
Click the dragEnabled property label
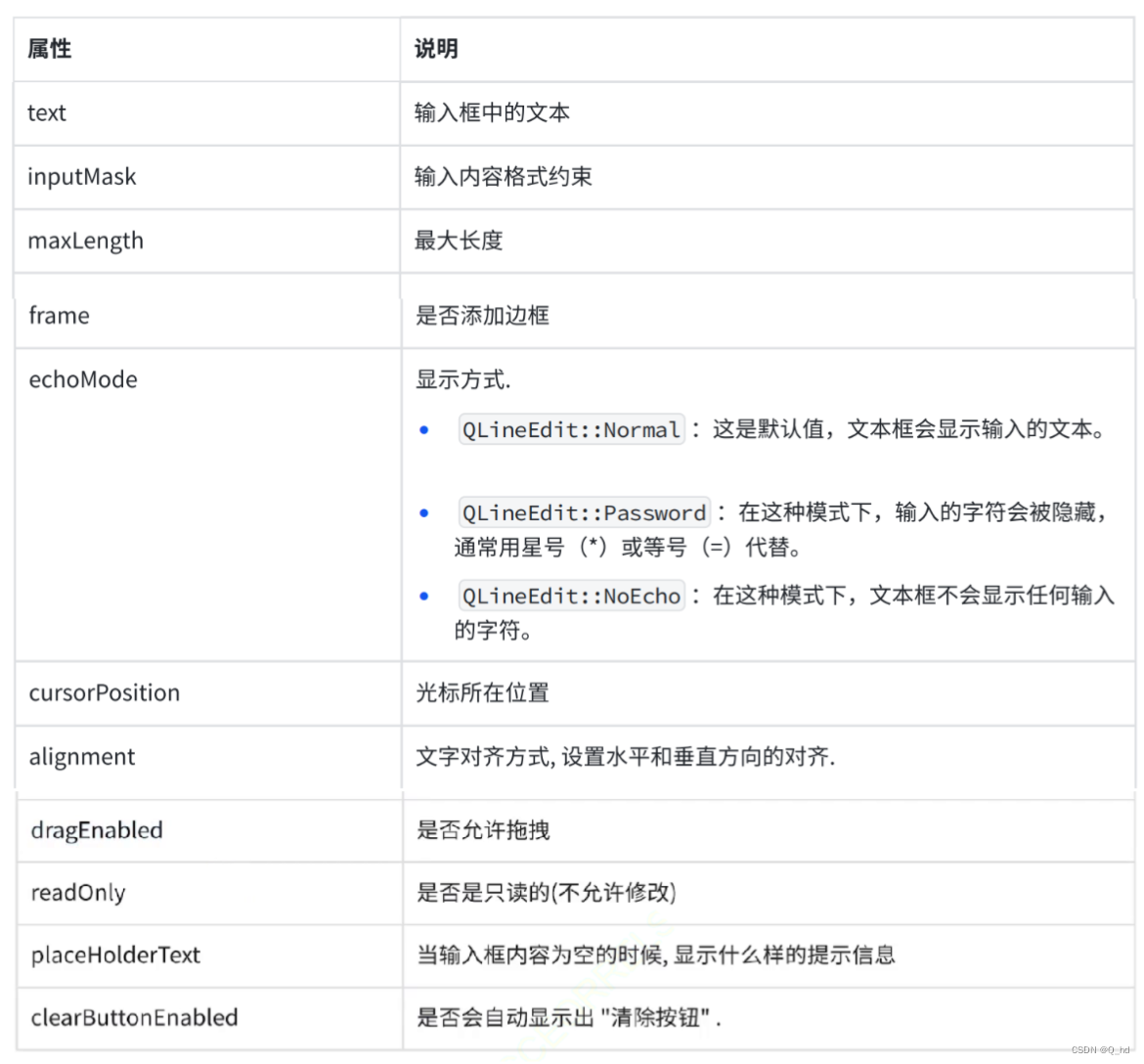point(95,830)
